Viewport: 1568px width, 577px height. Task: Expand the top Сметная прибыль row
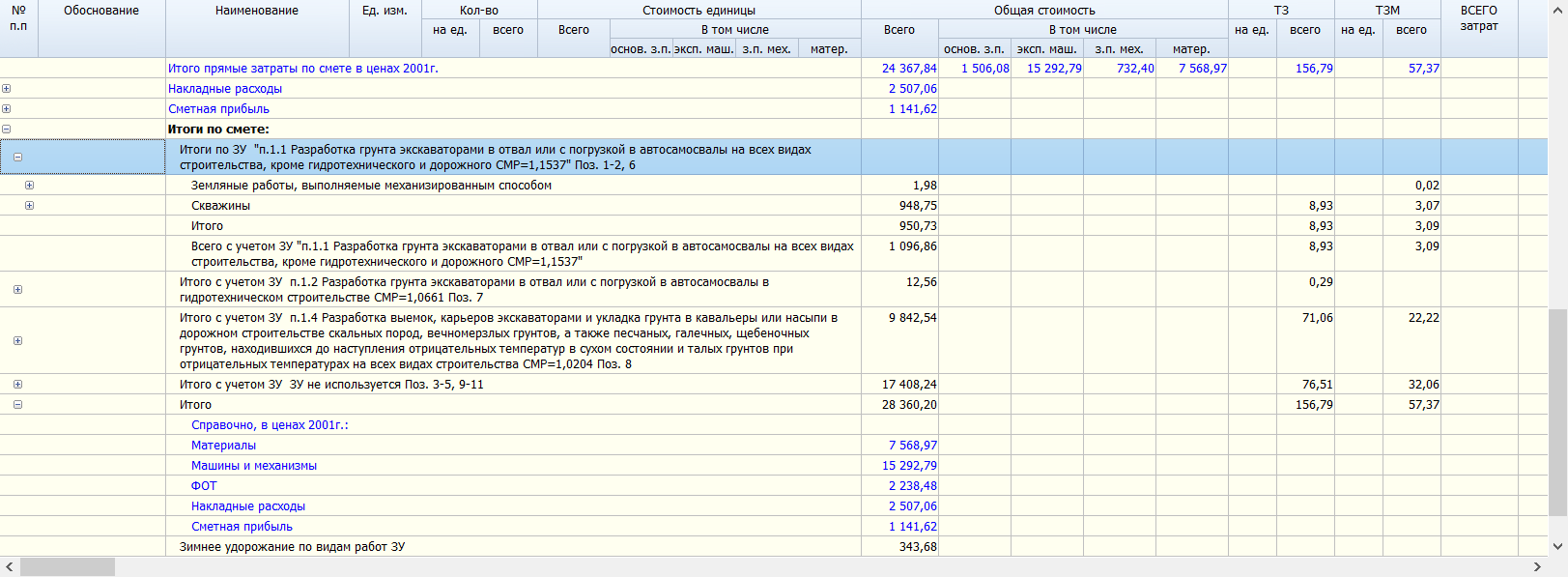pyautogui.click(x=7, y=109)
